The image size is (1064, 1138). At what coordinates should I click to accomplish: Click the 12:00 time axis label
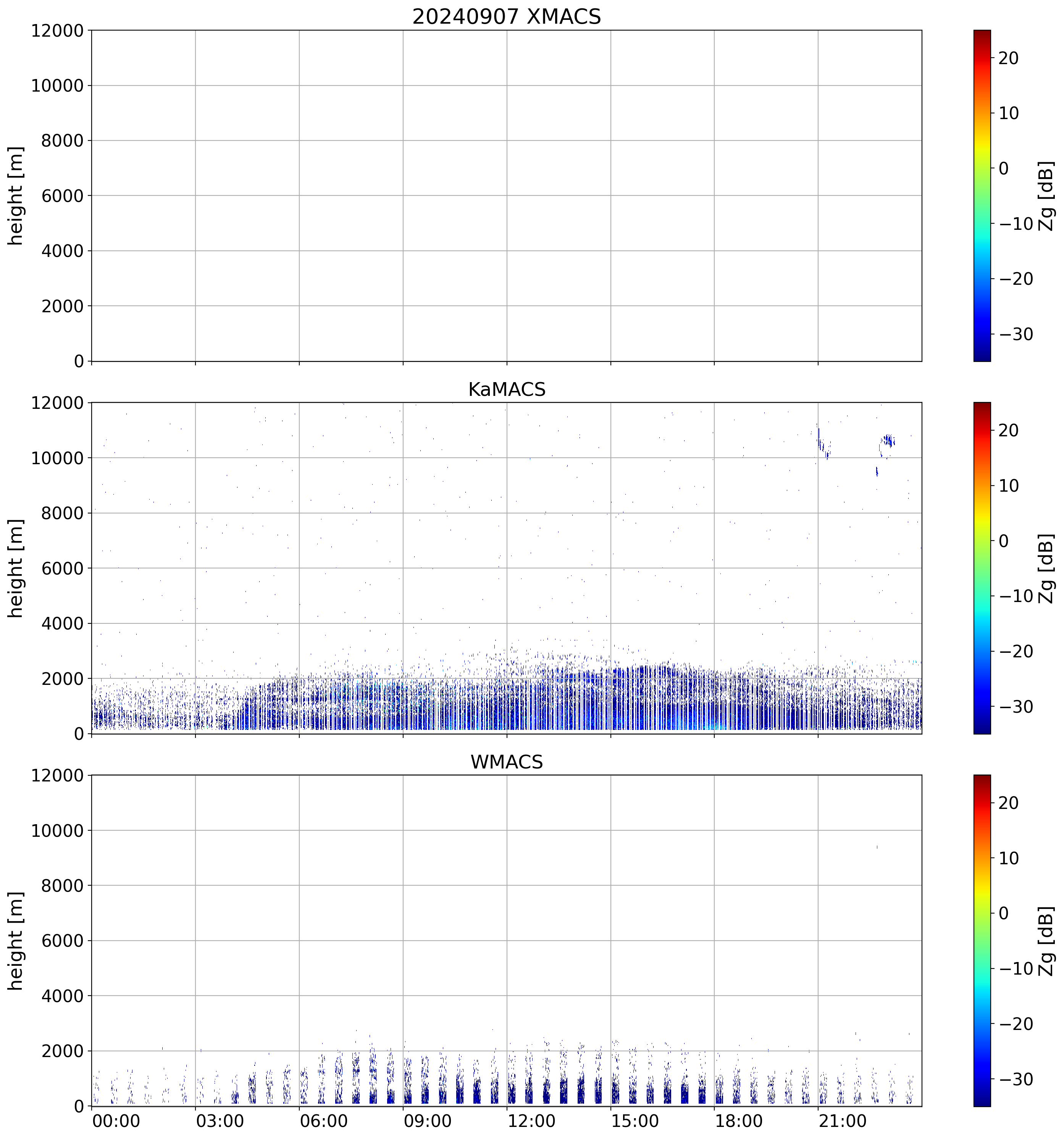point(531,1121)
